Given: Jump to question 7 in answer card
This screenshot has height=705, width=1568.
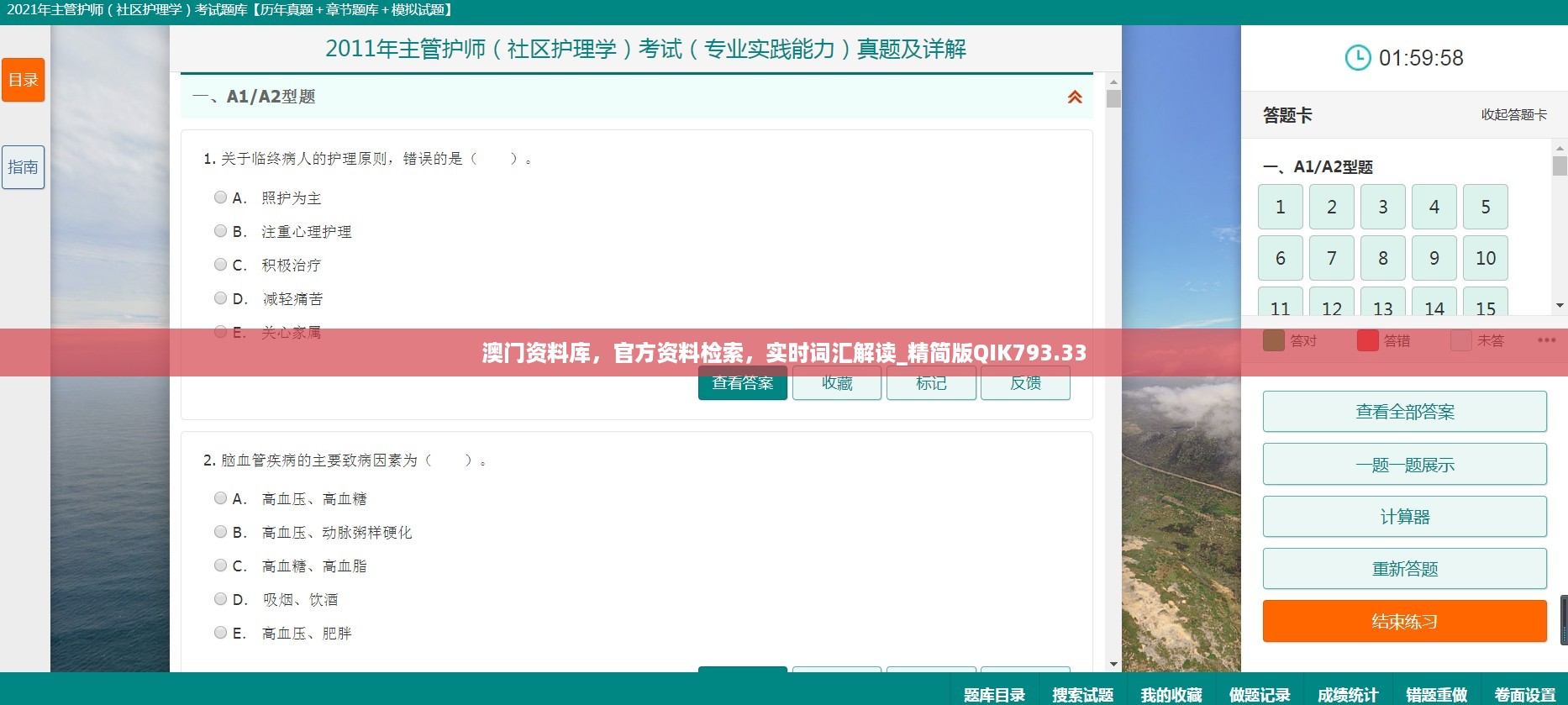Looking at the screenshot, I should coord(1331,258).
